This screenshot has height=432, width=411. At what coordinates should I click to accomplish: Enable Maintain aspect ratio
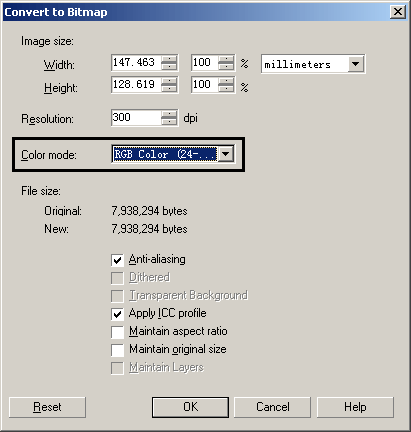117,332
